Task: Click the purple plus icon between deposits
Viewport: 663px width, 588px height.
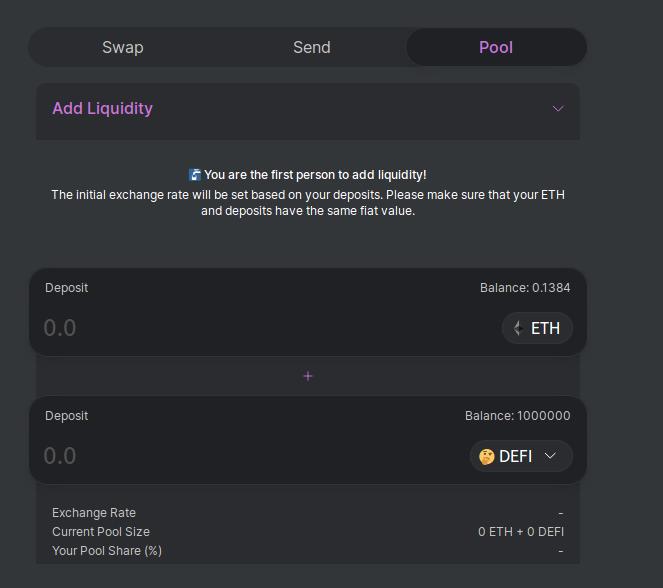Action: coord(308,376)
